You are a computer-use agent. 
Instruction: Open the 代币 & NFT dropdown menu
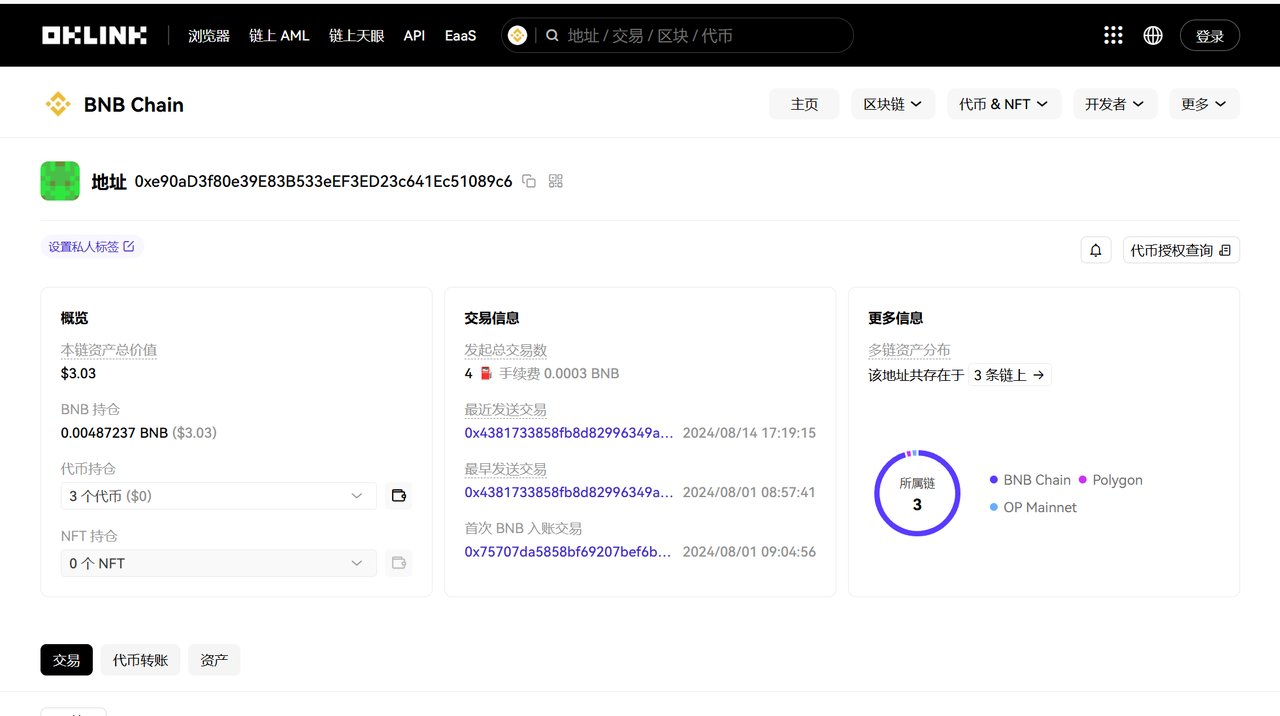pos(1004,104)
